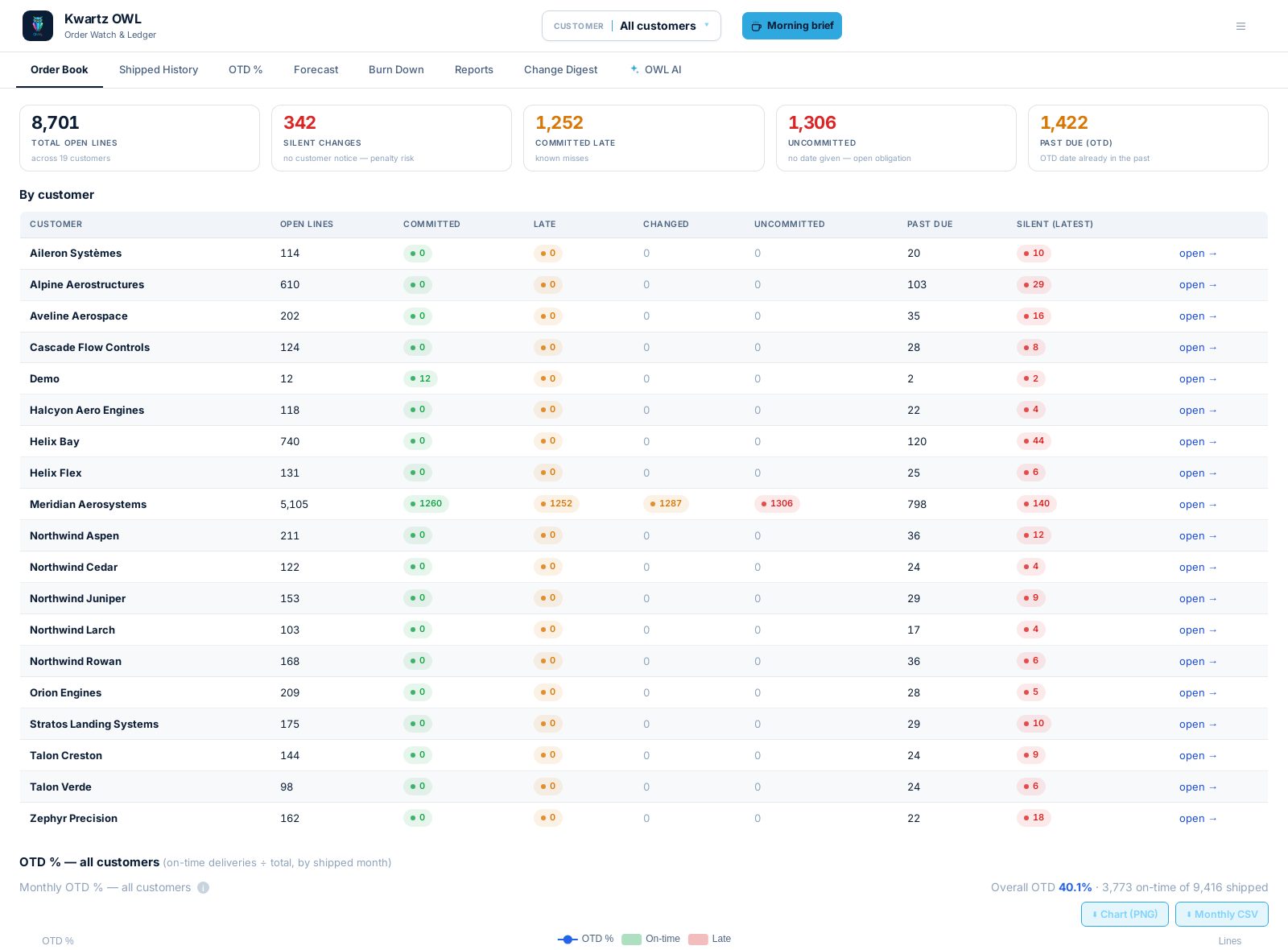Click the Silent Changes 342 card
This screenshot has width=1288, height=950.
point(391,138)
